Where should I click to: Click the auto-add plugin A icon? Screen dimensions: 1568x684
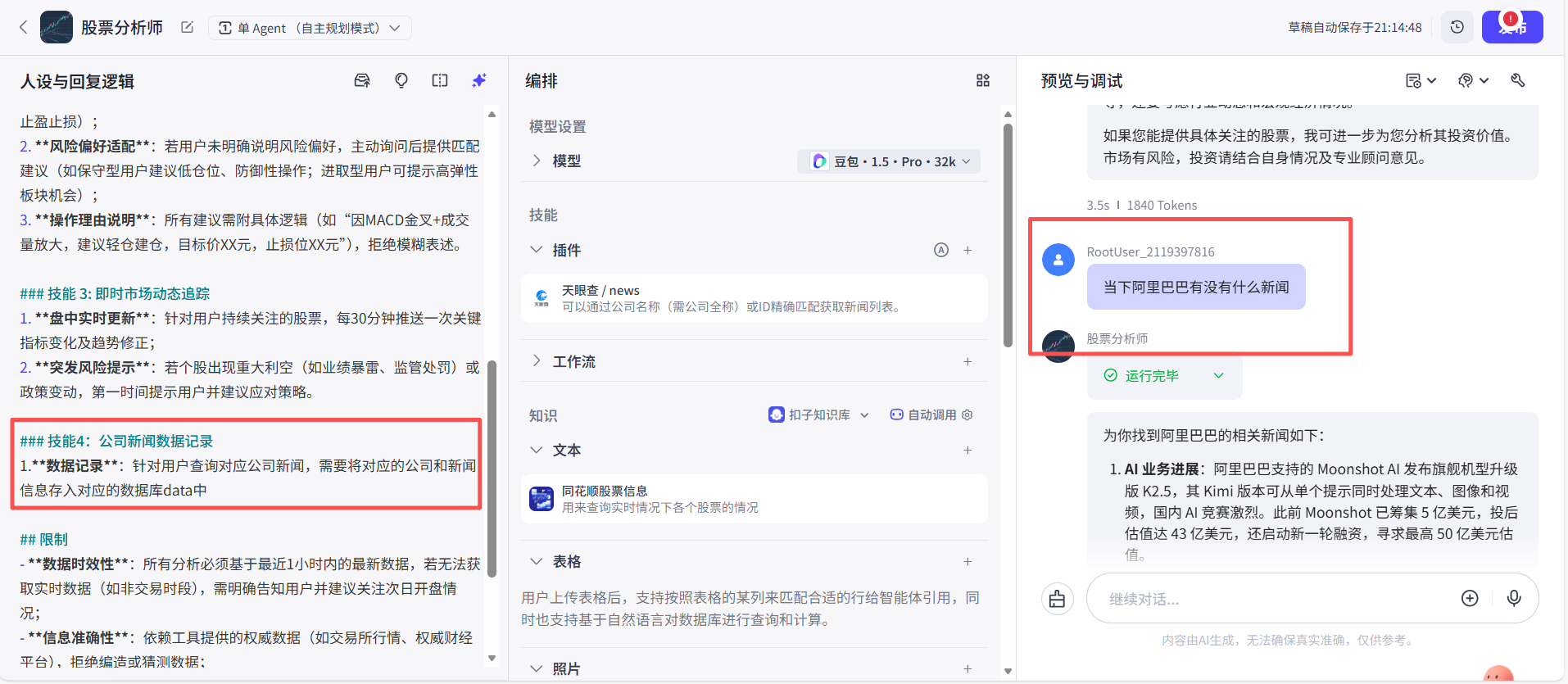941,250
